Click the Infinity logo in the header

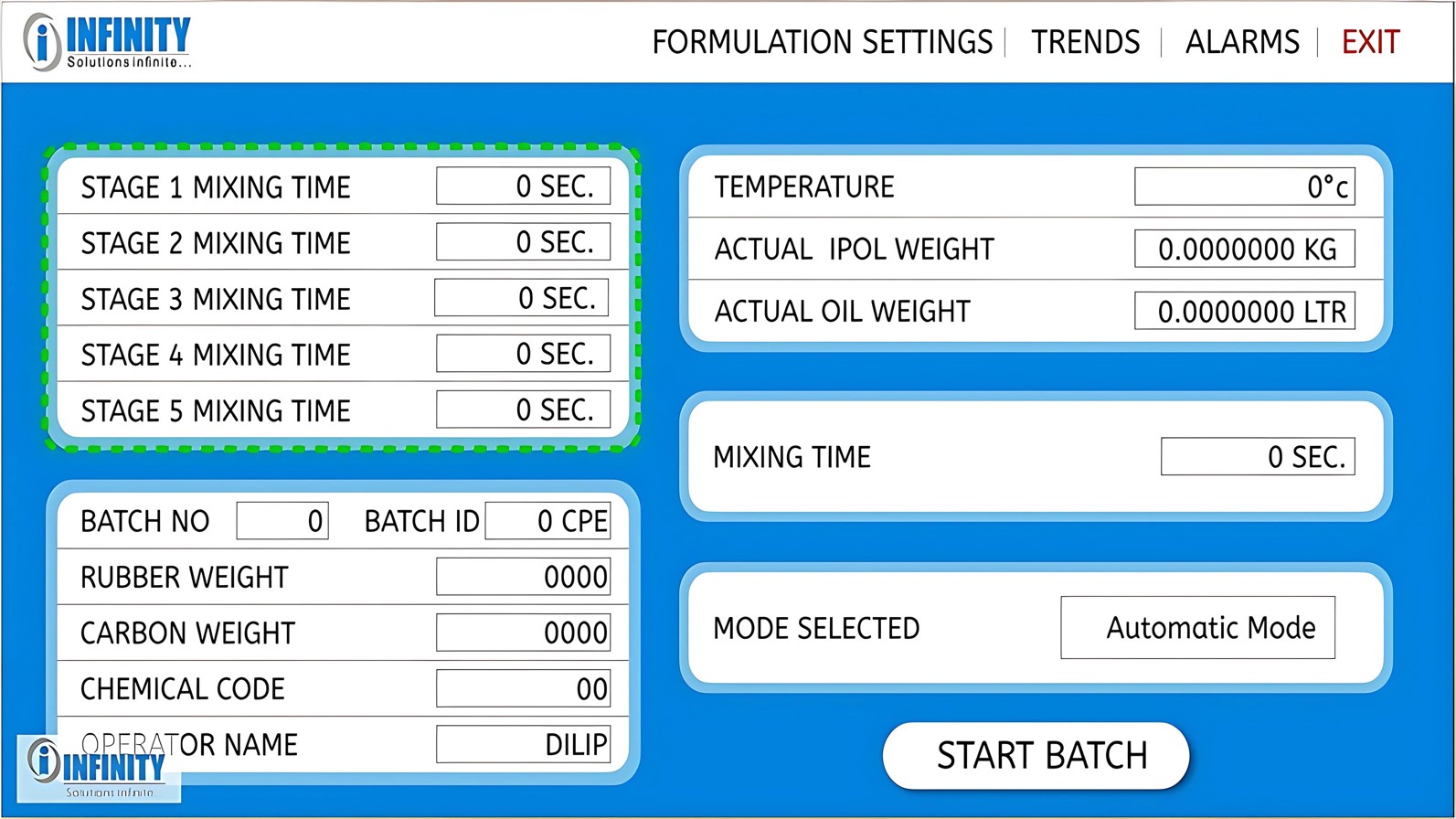(x=108, y=42)
